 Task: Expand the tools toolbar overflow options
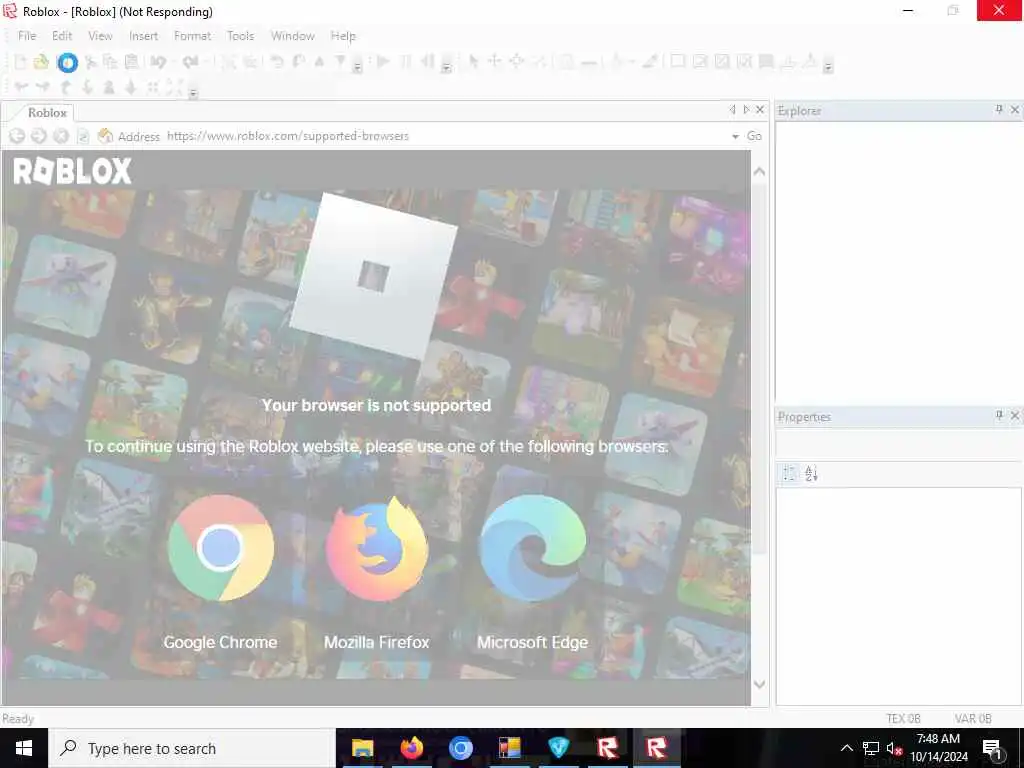[828, 66]
